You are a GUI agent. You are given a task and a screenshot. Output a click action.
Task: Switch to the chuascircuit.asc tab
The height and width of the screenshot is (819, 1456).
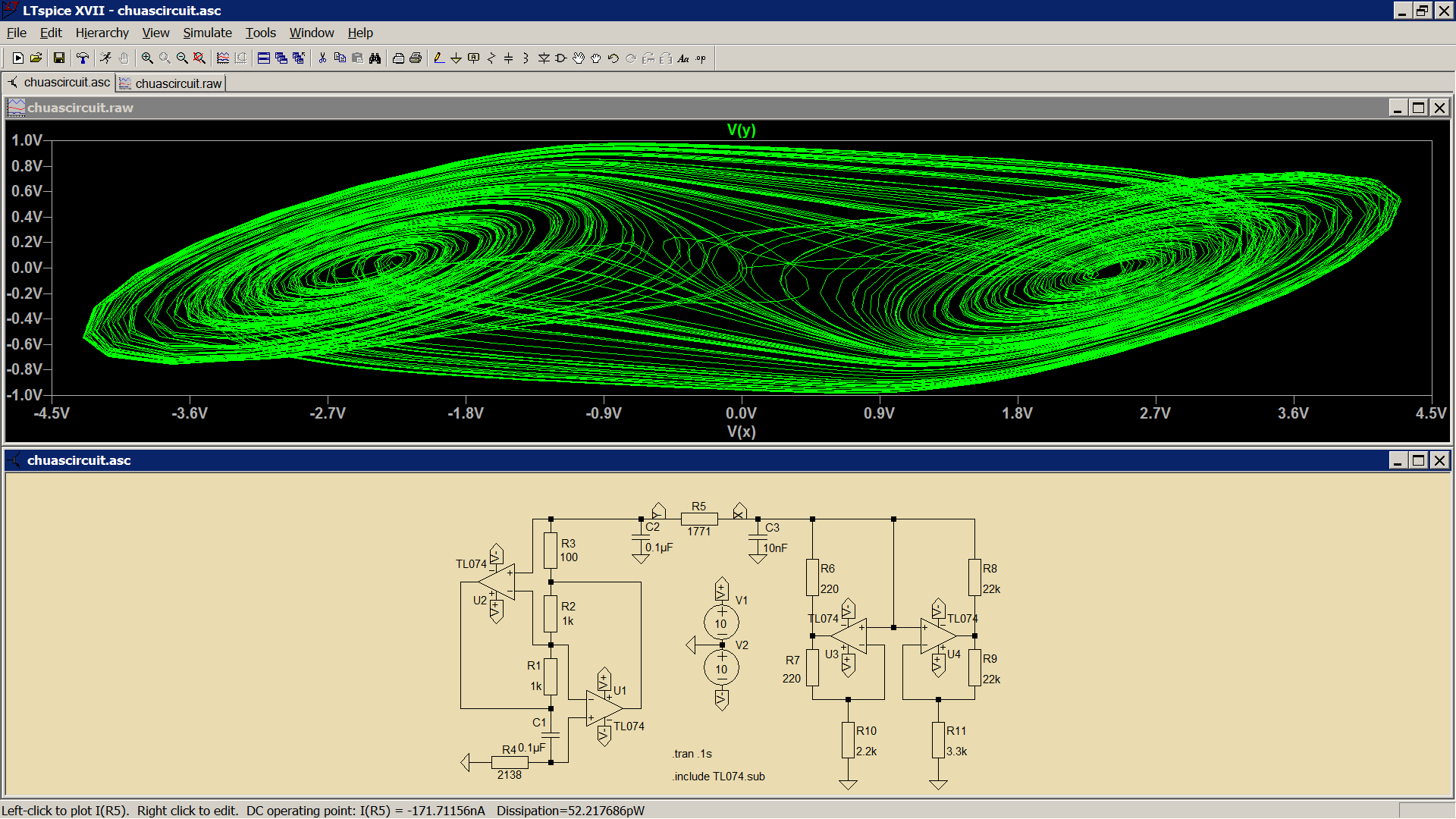59,82
